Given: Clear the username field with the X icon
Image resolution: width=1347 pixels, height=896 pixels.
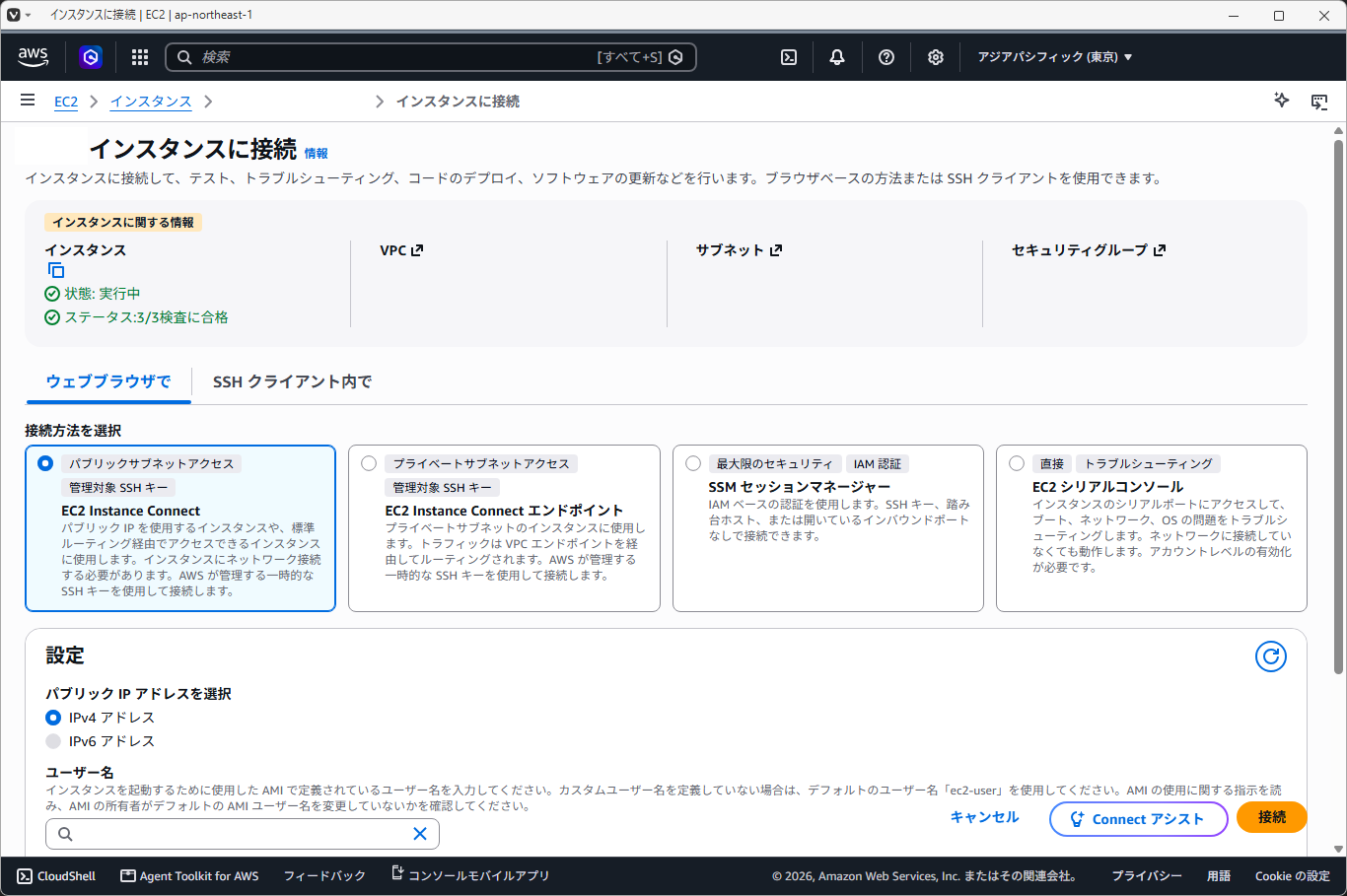Looking at the screenshot, I should (x=420, y=834).
